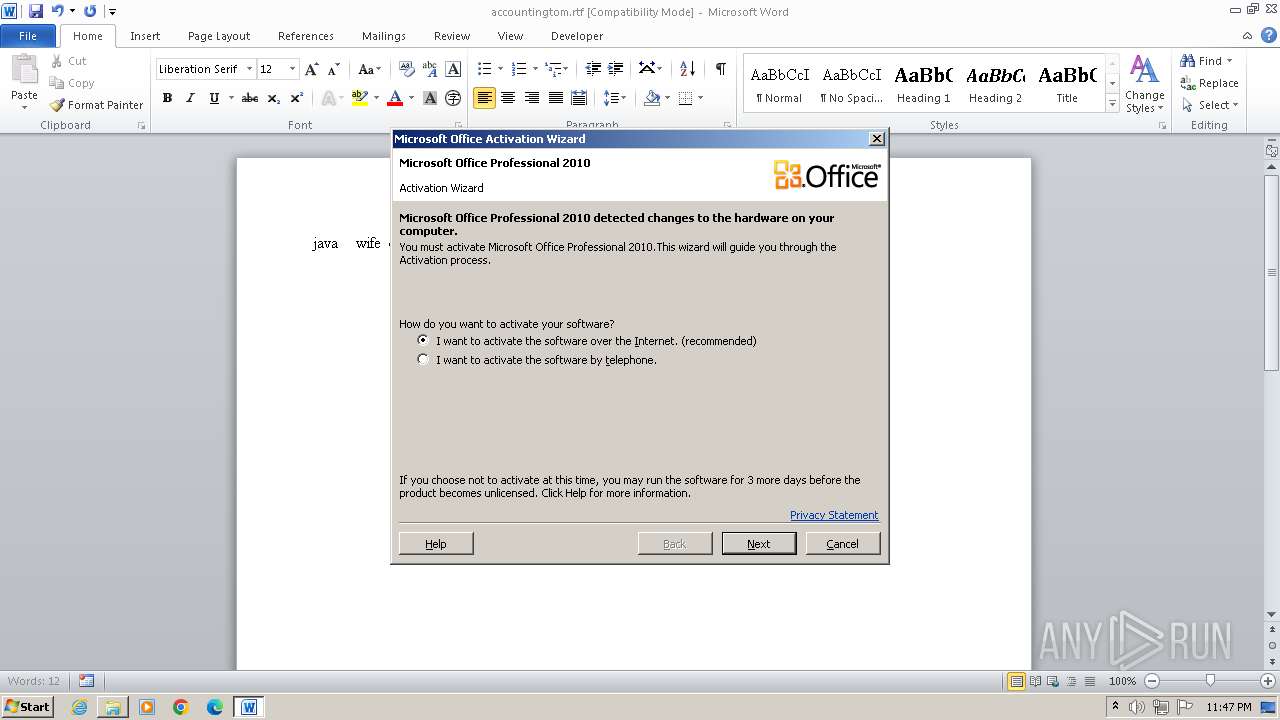Switch to the Page Layout tab
This screenshot has width=1280, height=720.
click(x=219, y=36)
